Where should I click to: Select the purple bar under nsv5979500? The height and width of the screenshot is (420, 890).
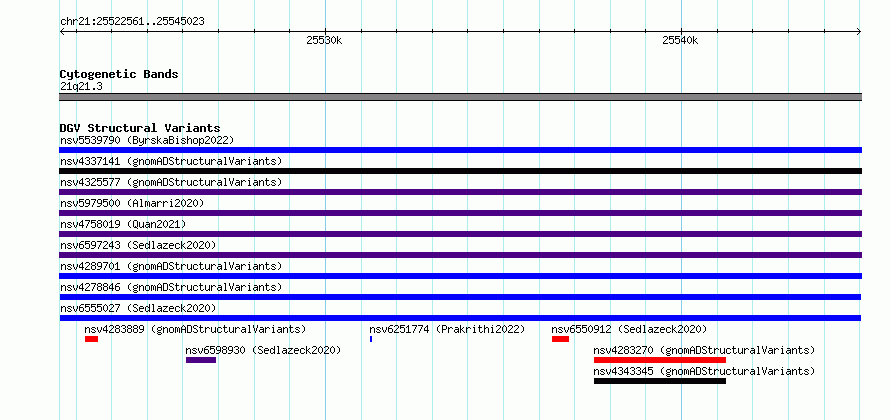(x=460, y=213)
